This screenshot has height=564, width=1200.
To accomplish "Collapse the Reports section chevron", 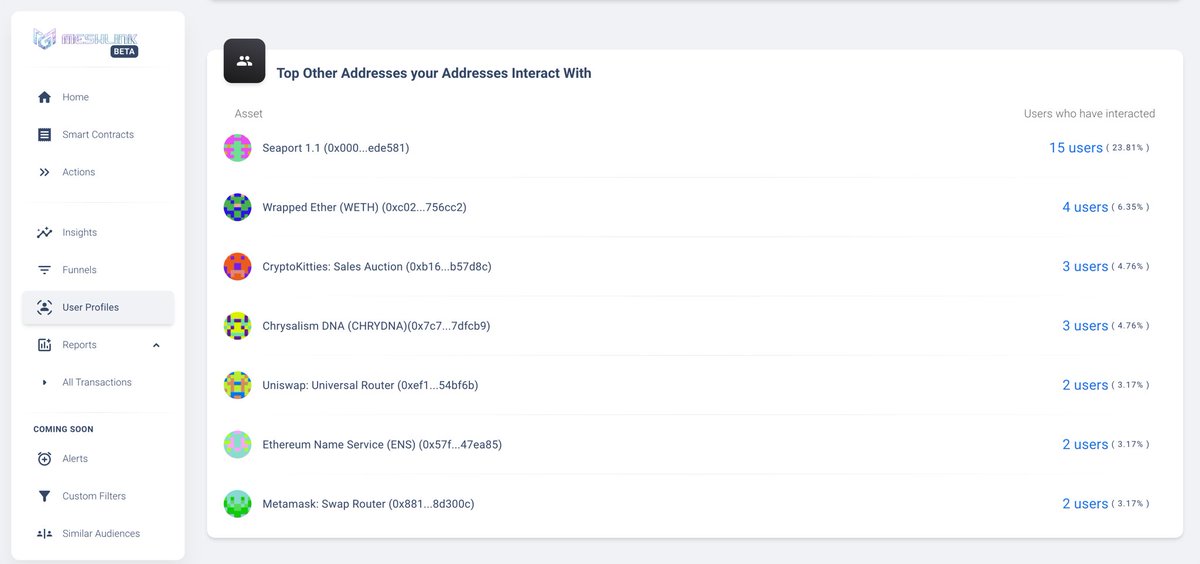I will 156,345.
